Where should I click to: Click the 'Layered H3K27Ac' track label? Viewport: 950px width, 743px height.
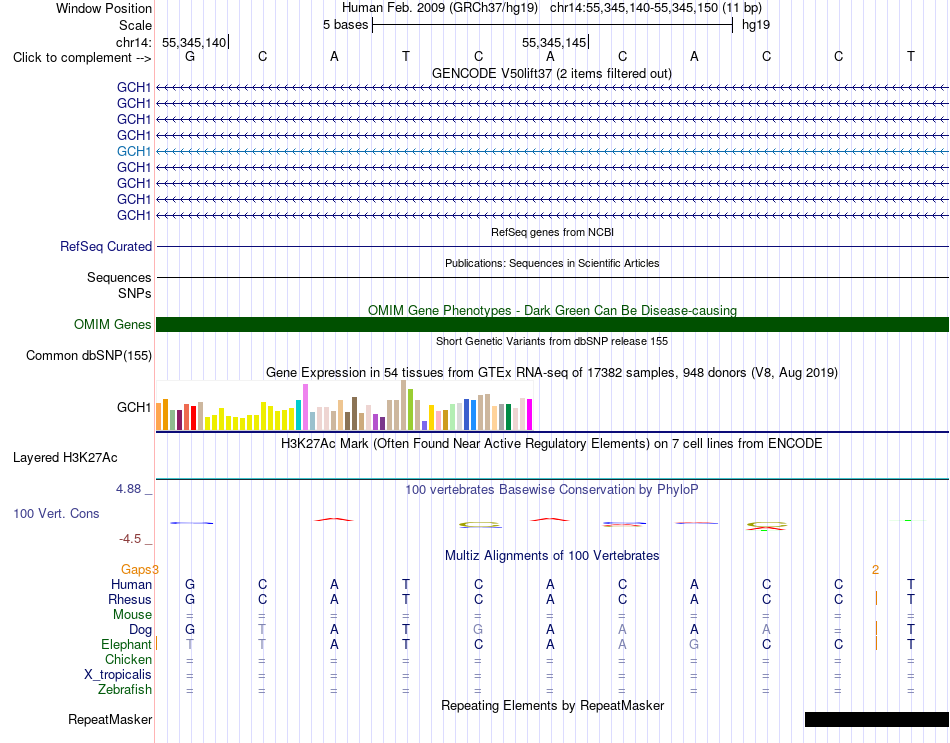pyautogui.click(x=65, y=458)
